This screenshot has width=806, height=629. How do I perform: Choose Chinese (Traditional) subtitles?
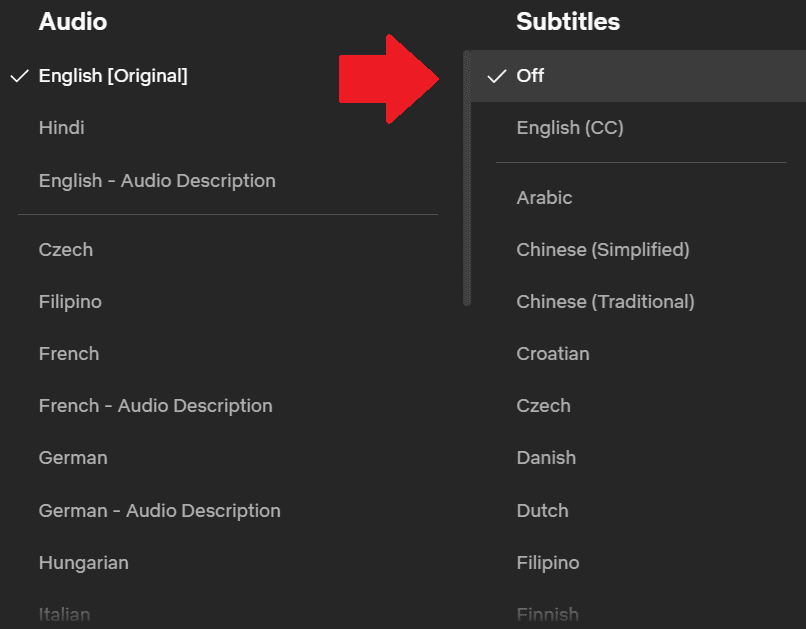point(606,302)
